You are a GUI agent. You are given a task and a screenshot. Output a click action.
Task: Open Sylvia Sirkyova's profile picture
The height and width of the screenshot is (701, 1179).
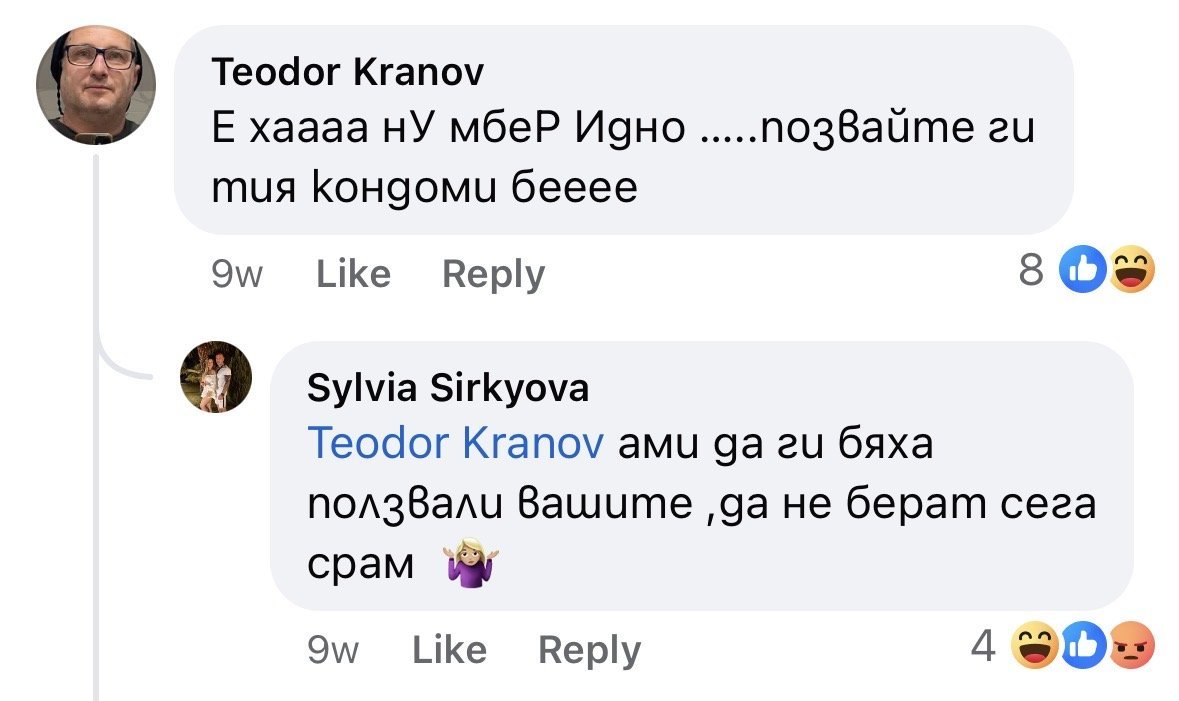[x=217, y=377]
